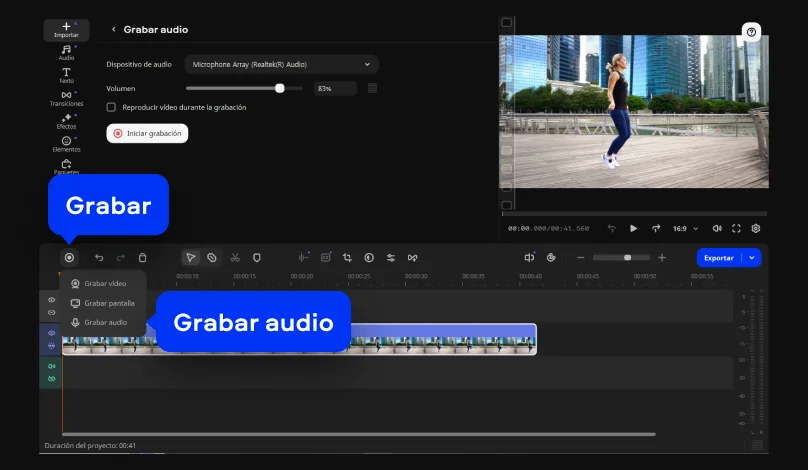Click the record icon in timeline toolbar

point(69,257)
